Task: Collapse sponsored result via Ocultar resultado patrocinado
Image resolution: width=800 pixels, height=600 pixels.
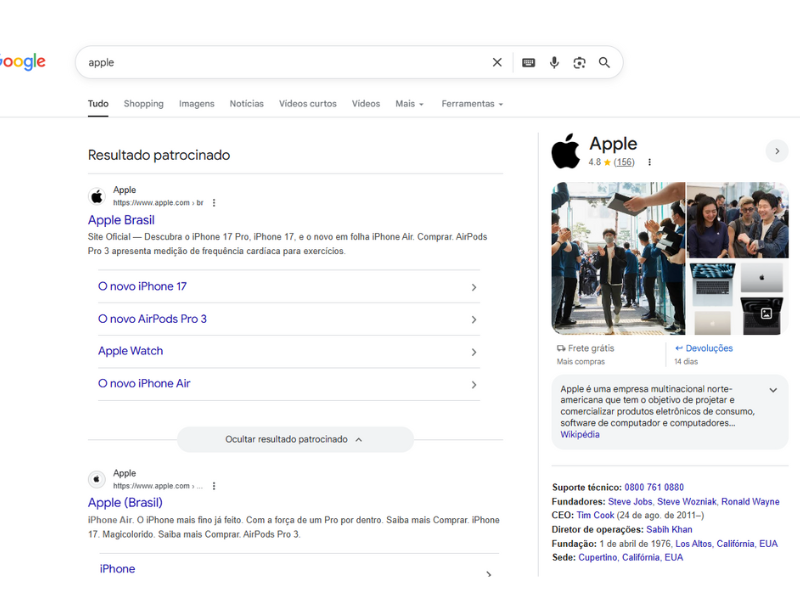Action: [295, 439]
